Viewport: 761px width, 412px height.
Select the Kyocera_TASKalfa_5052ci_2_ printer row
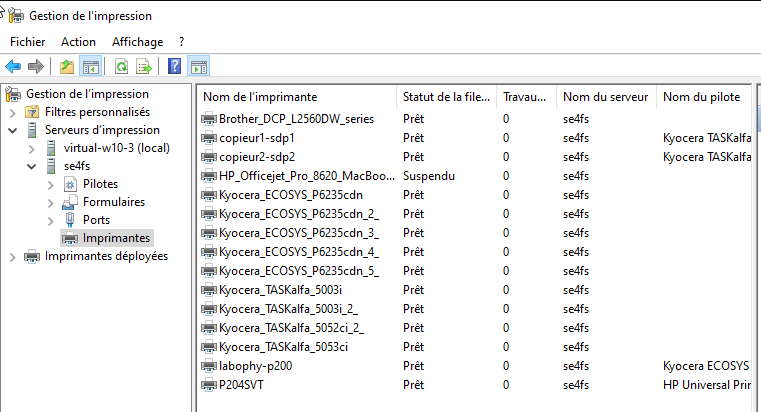tap(476, 328)
